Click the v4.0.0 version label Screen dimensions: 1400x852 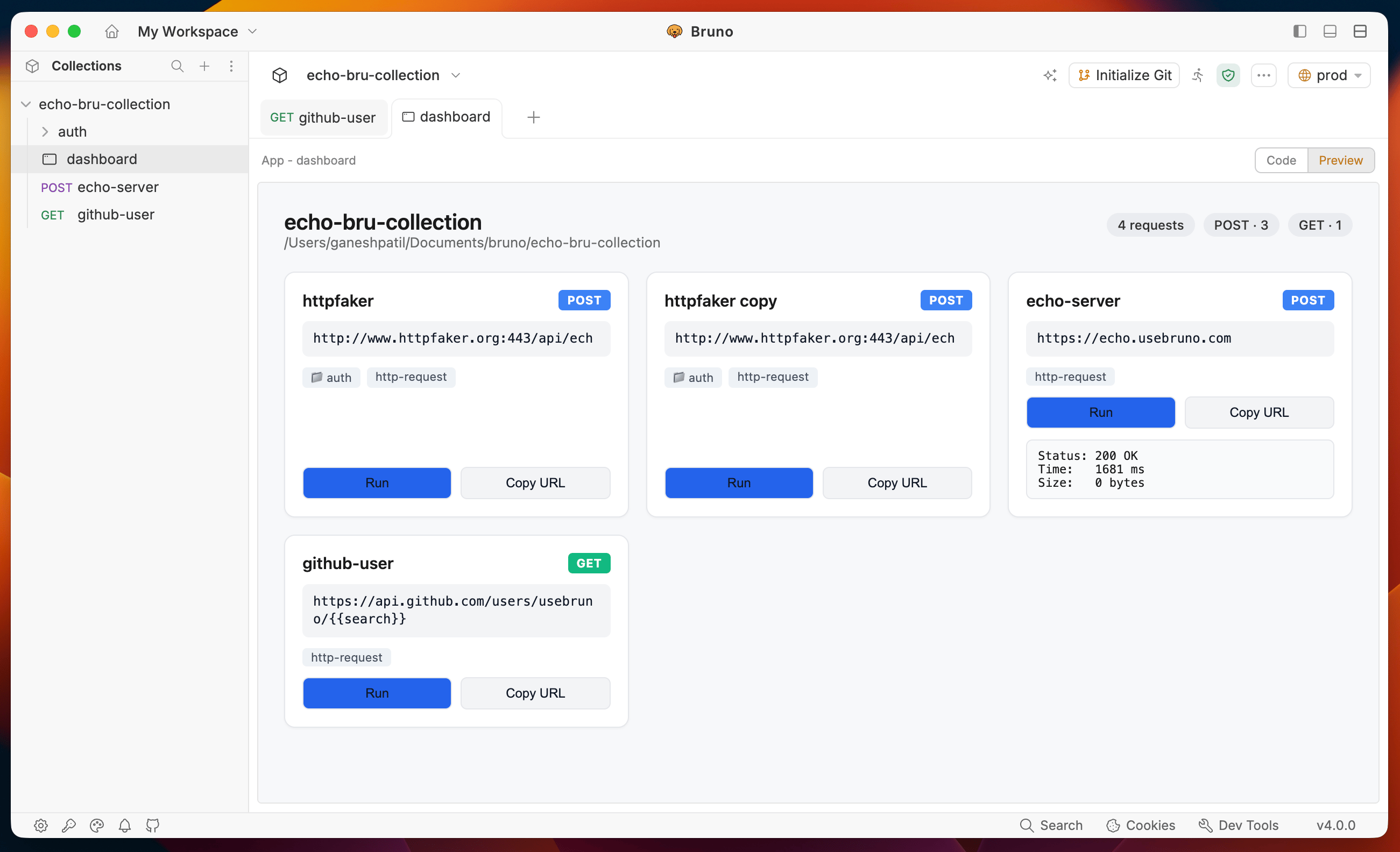tap(1336, 825)
